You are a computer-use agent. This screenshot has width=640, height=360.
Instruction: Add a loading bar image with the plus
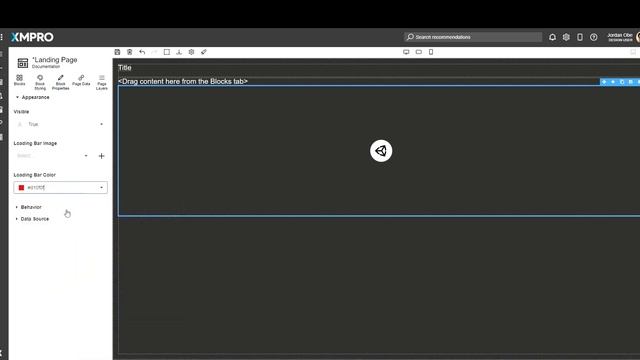[102, 156]
